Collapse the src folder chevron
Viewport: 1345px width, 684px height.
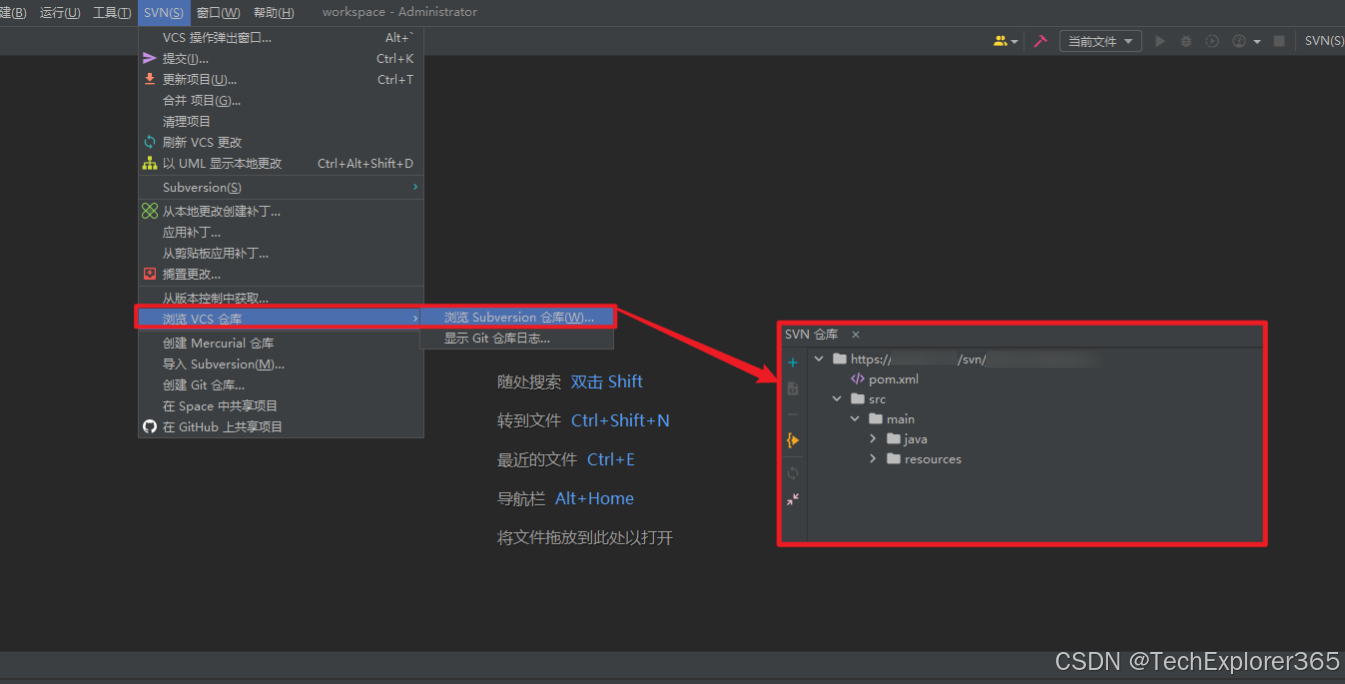tap(837, 399)
